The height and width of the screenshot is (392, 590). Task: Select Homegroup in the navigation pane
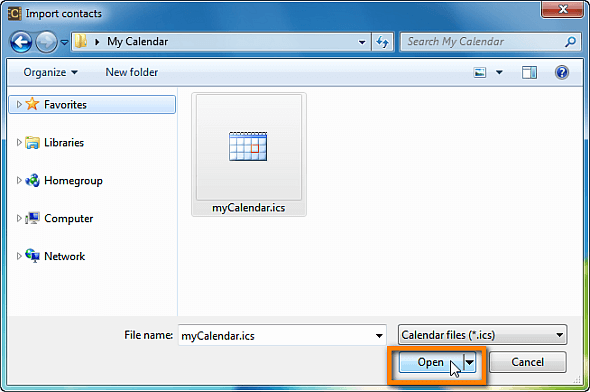[73, 181]
